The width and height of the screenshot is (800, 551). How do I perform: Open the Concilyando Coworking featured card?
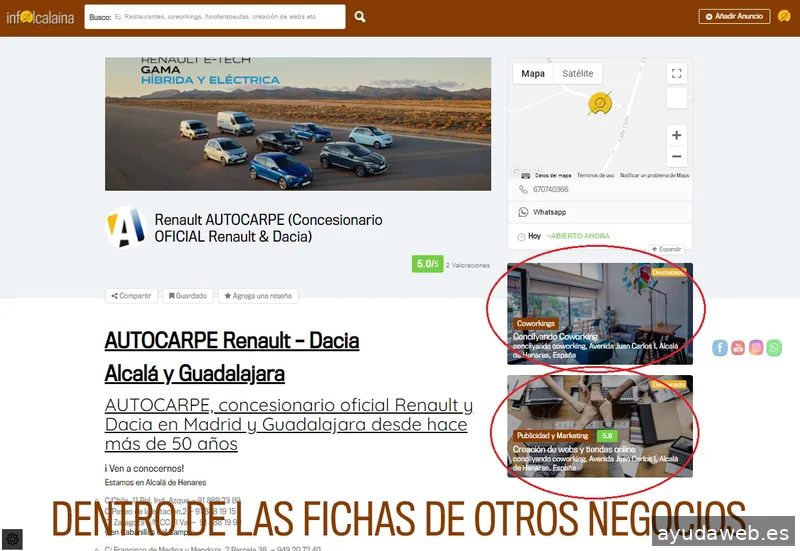[x=599, y=314]
